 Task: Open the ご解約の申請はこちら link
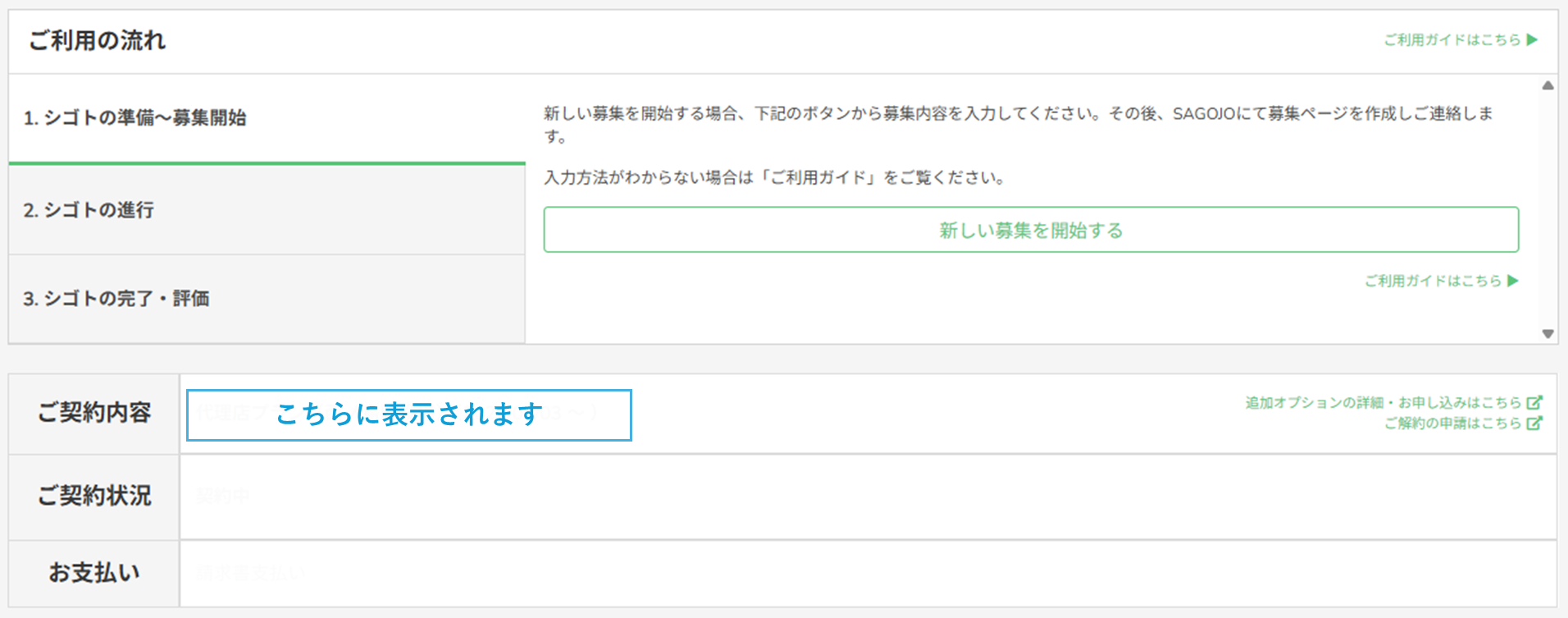point(1452,423)
